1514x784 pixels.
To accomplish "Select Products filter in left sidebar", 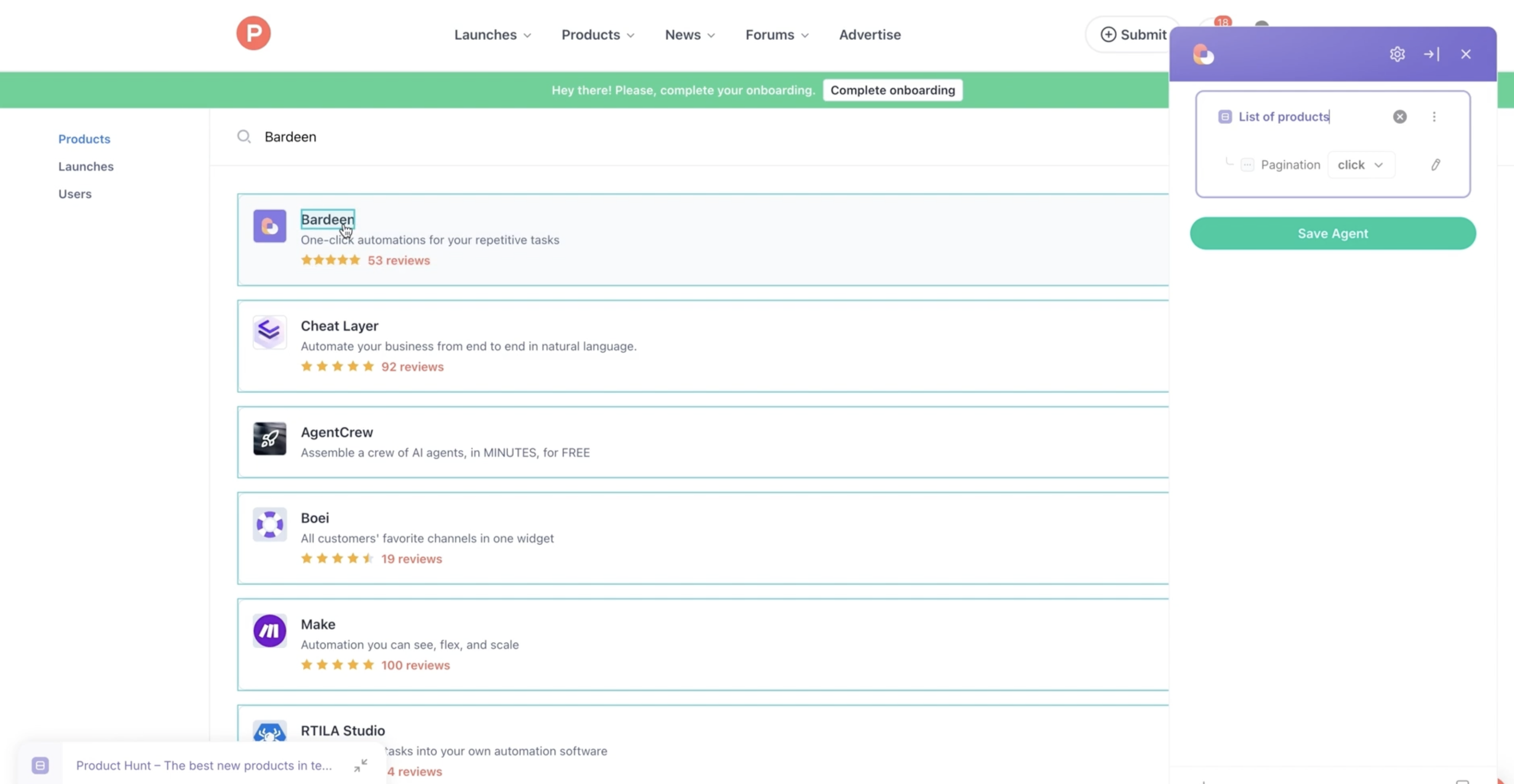I will (84, 139).
